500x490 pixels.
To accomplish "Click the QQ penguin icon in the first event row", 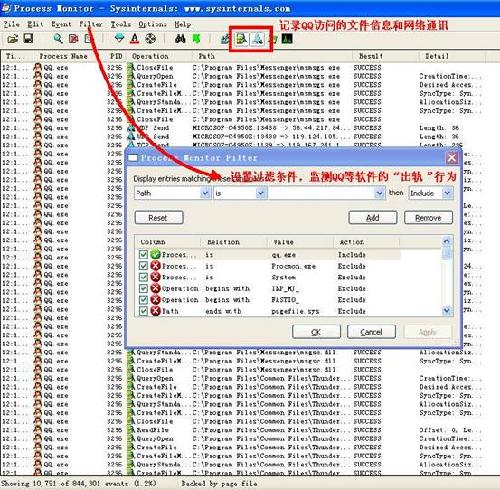I will click(38, 67).
